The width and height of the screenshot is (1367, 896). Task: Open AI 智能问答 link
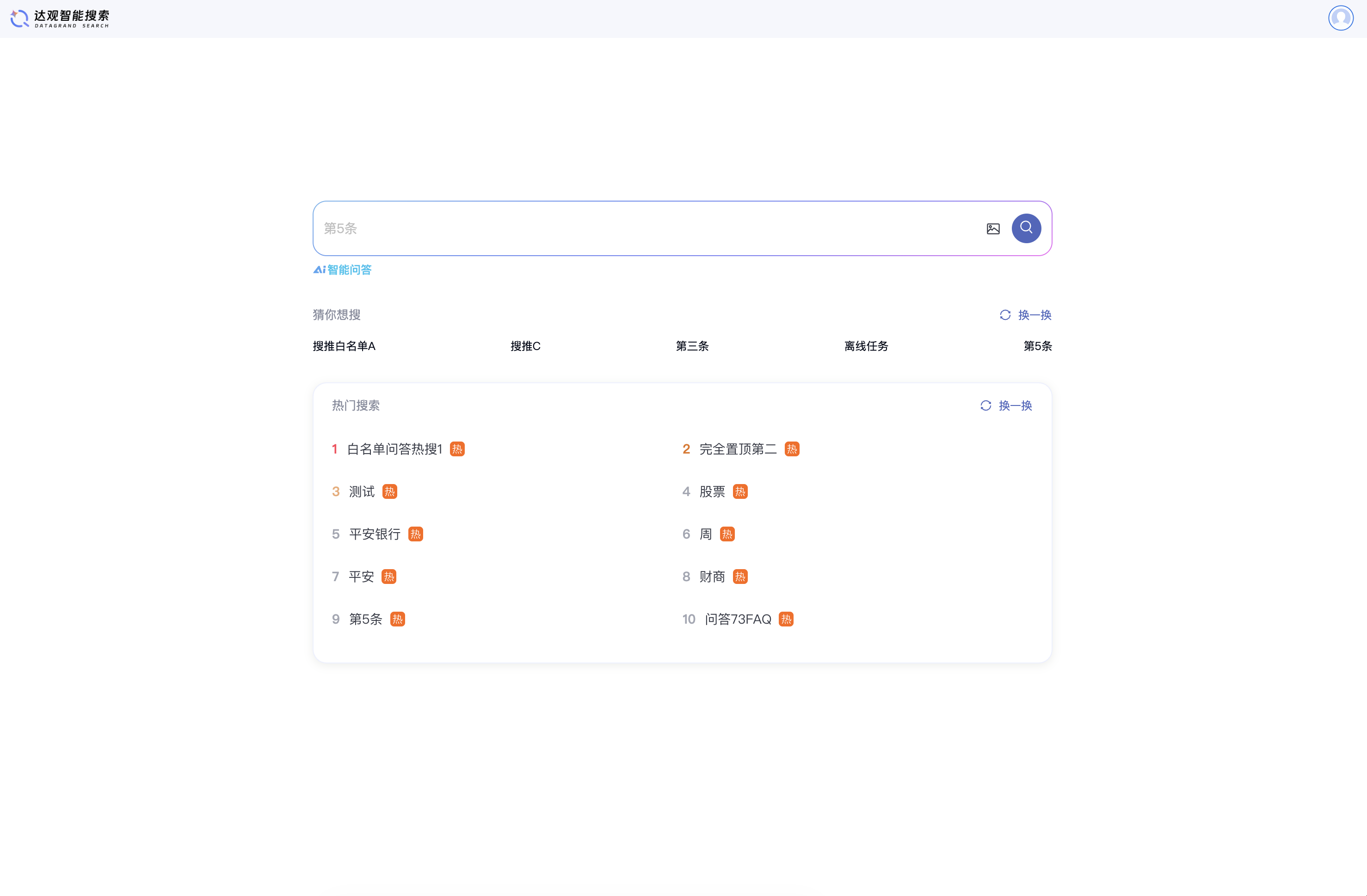click(x=342, y=270)
